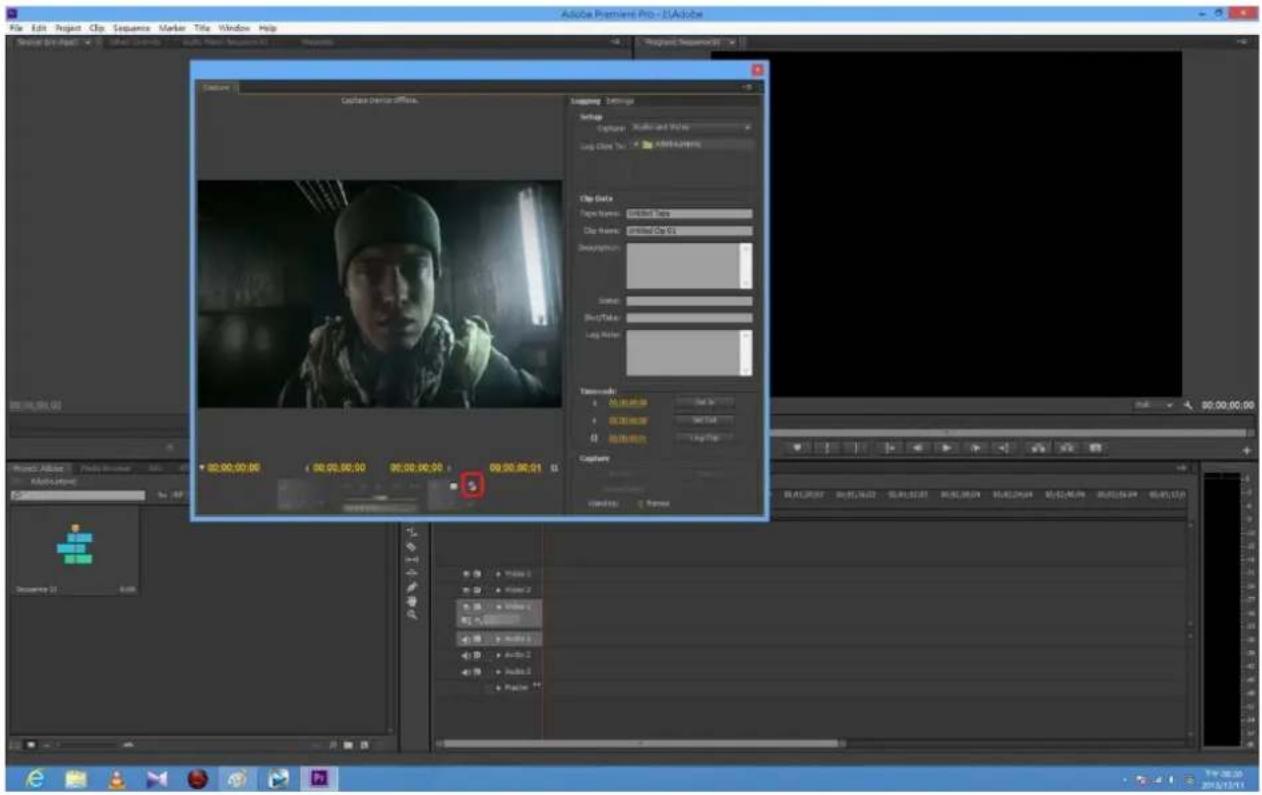
Task: Select the Razor tool
Action: tap(411, 546)
